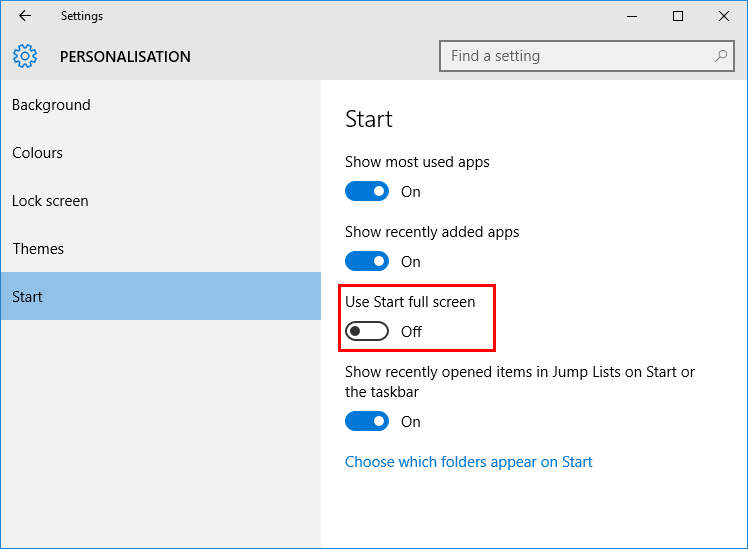
Task: Click the Personalisation gear icon
Action: pyautogui.click(x=25, y=56)
